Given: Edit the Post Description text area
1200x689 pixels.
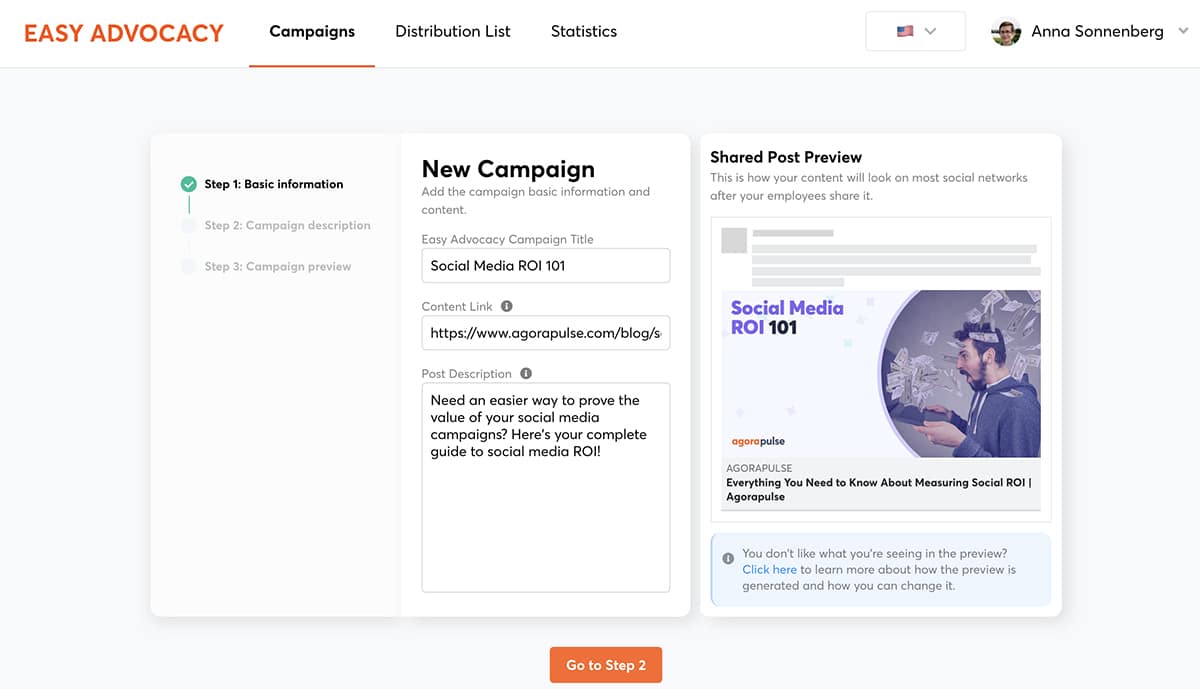Looking at the screenshot, I should (x=546, y=488).
